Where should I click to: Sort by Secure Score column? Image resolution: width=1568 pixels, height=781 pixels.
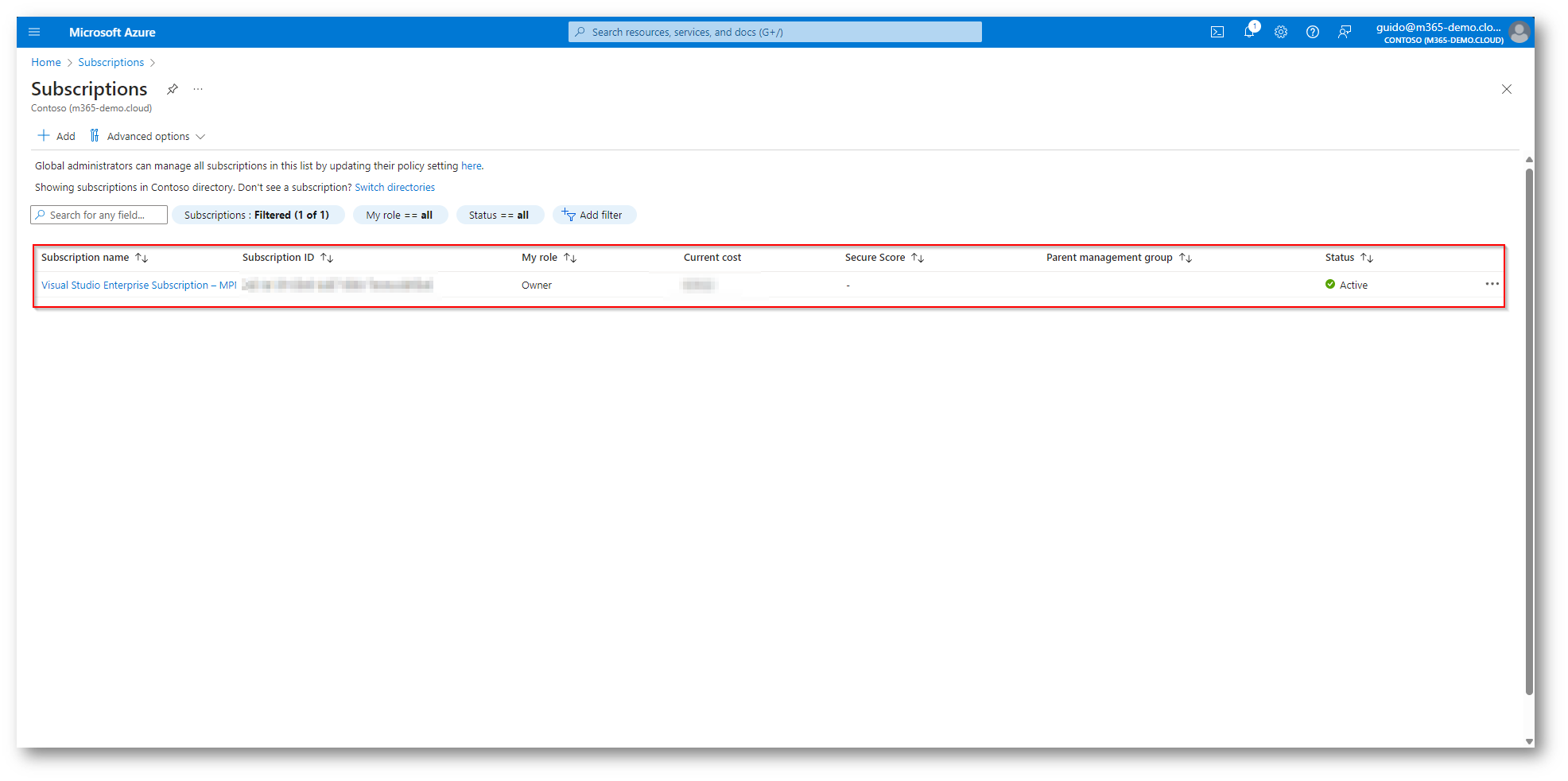[884, 258]
